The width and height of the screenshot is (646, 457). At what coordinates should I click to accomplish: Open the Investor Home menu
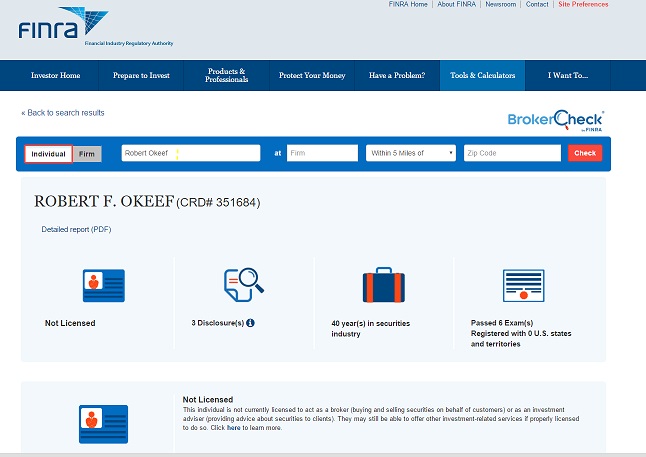pyautogui.click(x=56, y=75)
